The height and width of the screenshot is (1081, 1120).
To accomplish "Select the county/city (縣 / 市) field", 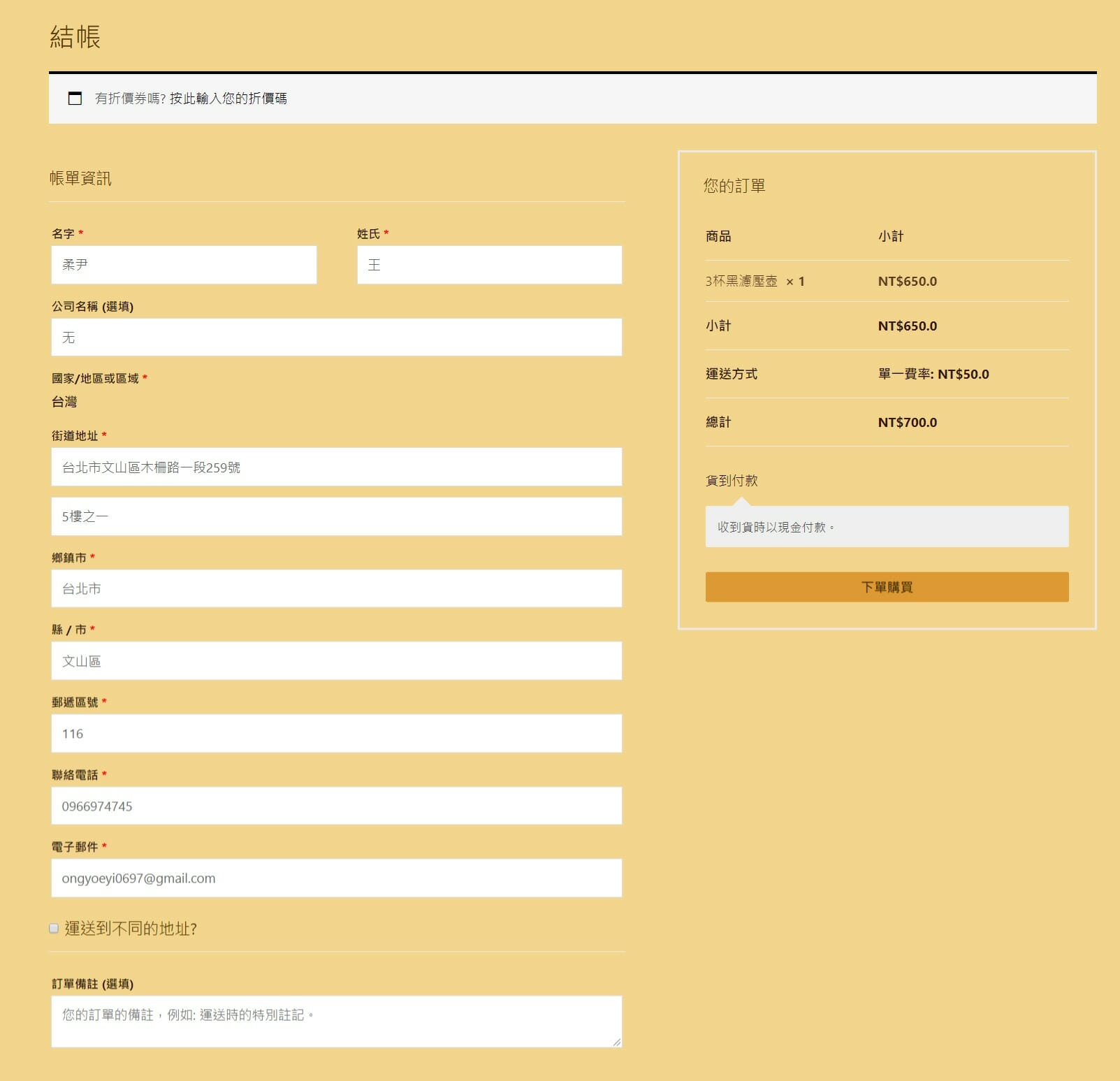I will pos(336,661).
